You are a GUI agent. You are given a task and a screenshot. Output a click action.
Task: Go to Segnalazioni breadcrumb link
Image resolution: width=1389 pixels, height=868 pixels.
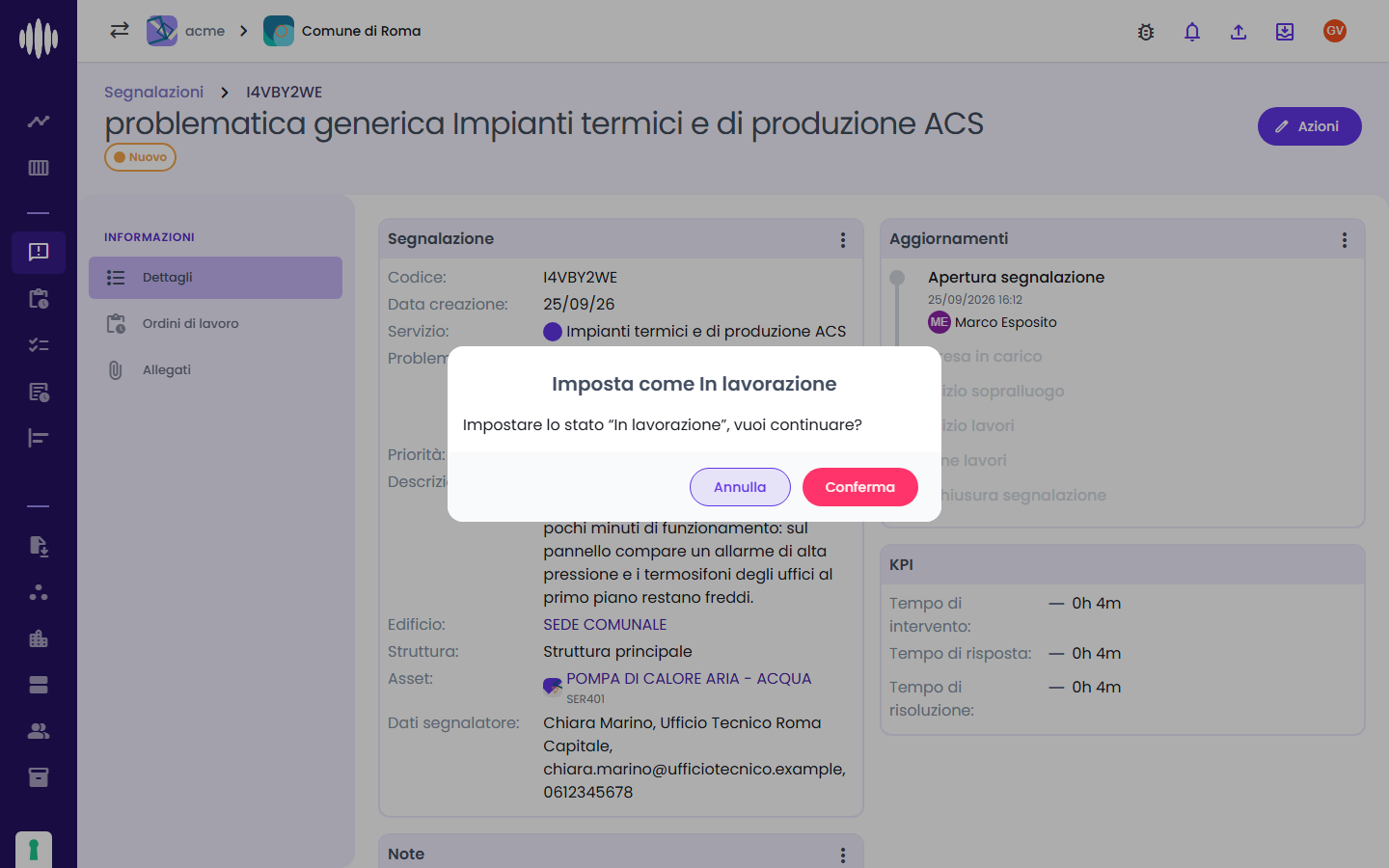(153, 92)
